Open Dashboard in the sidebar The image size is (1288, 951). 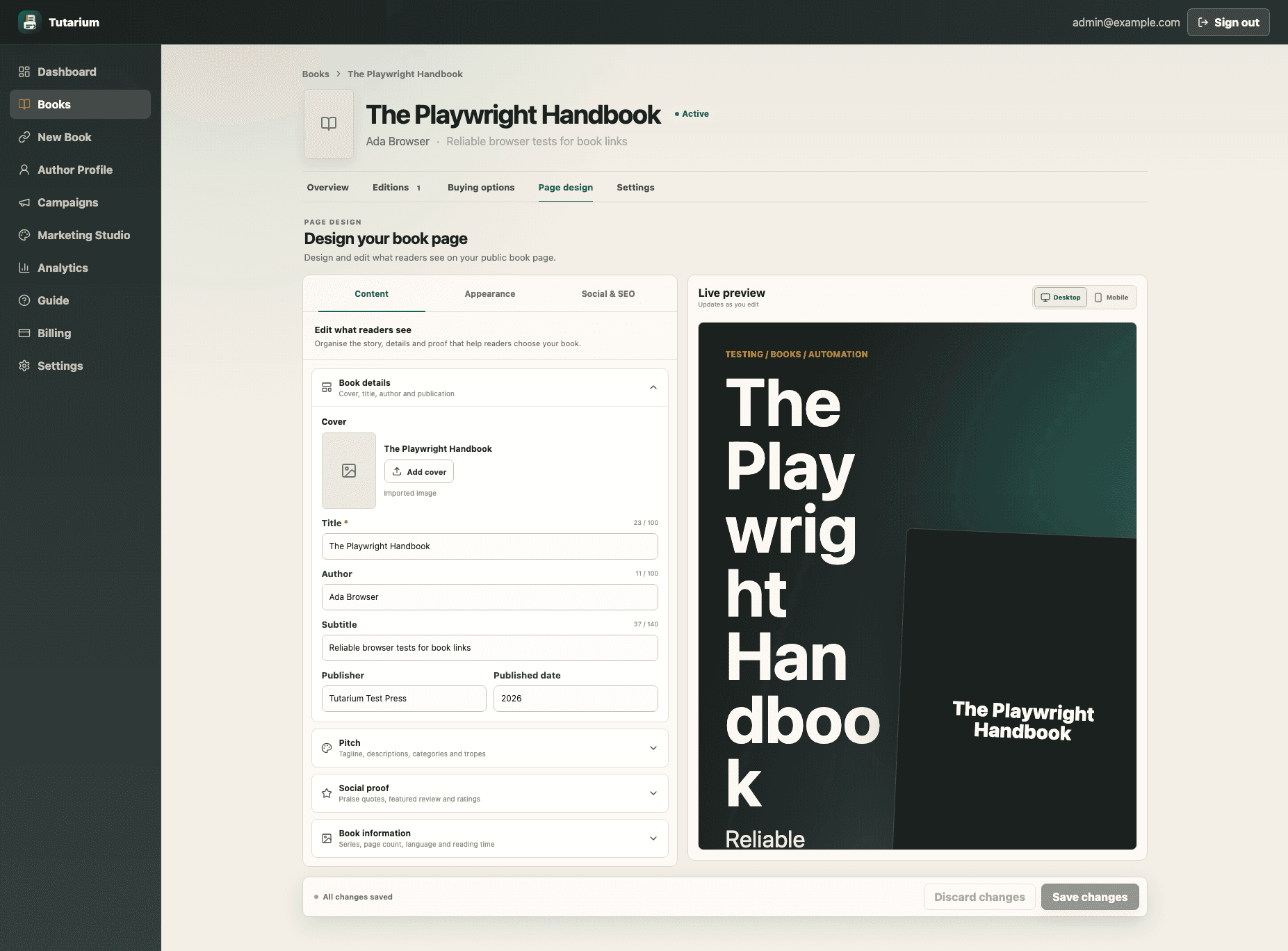(x=80, y=72)
